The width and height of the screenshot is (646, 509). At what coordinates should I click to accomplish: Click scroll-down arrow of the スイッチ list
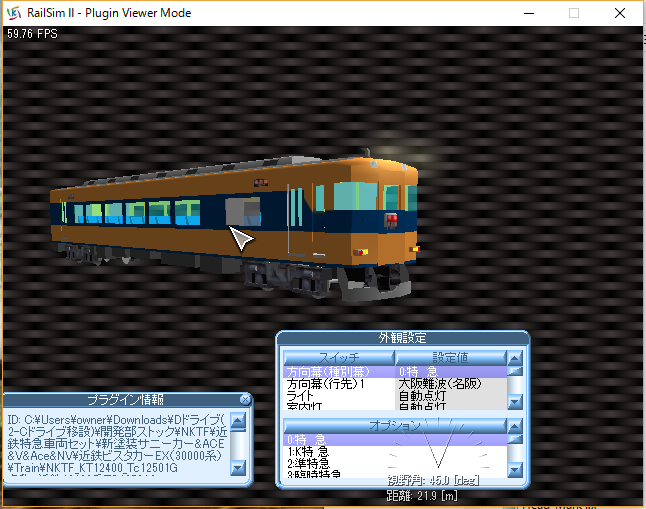[x=515, y=402]
